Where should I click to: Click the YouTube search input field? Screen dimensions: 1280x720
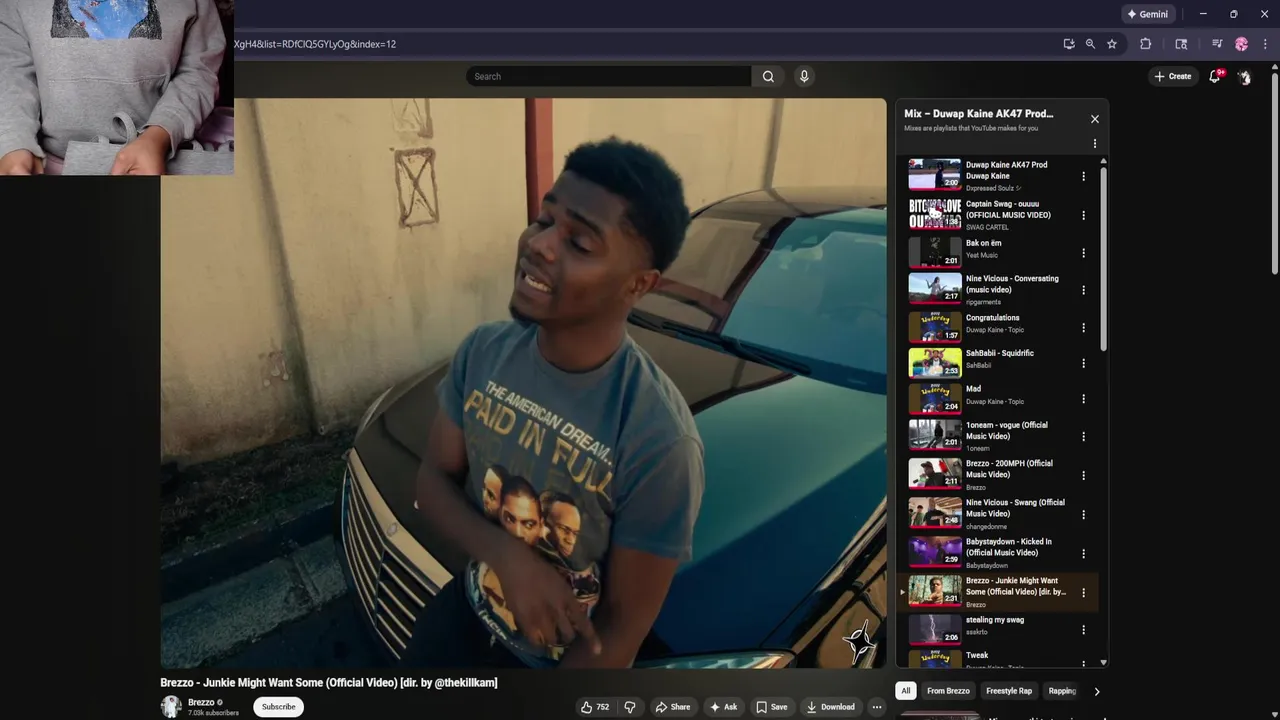point(608,76)
